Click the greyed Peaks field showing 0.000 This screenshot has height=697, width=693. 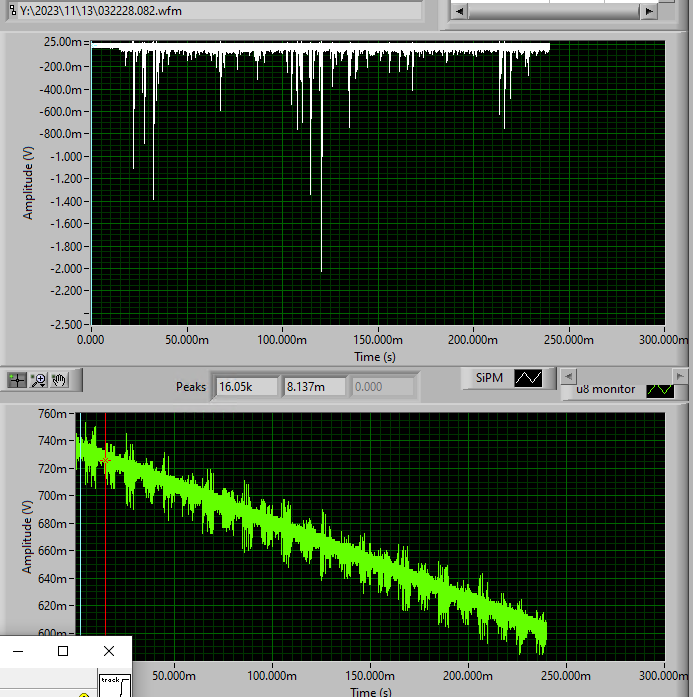point(382,387)
